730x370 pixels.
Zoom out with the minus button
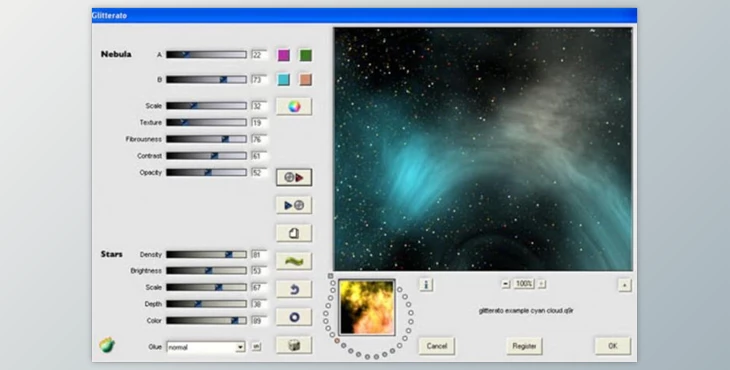506,284
